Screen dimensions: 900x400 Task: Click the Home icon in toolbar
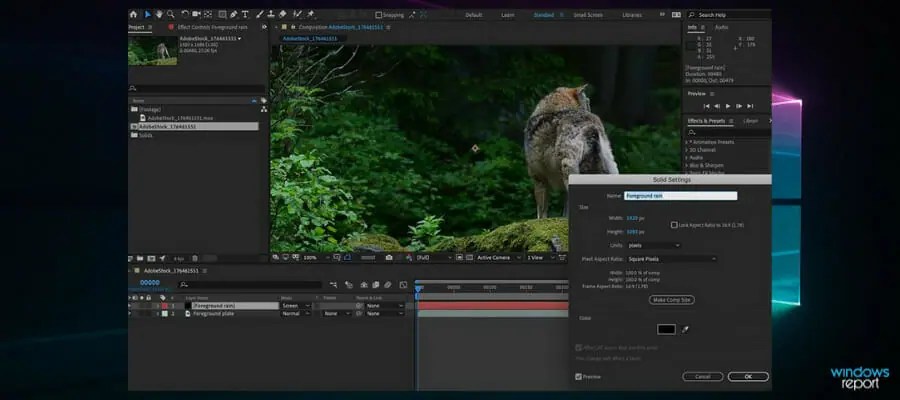pyautogui.click(x=134, y=15)
